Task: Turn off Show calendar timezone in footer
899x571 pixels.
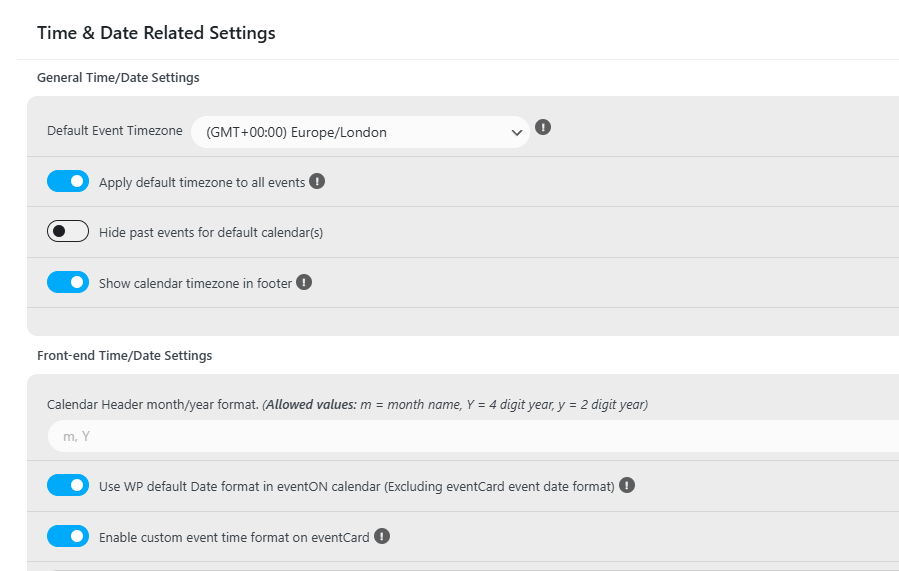Action: [68, 282]
